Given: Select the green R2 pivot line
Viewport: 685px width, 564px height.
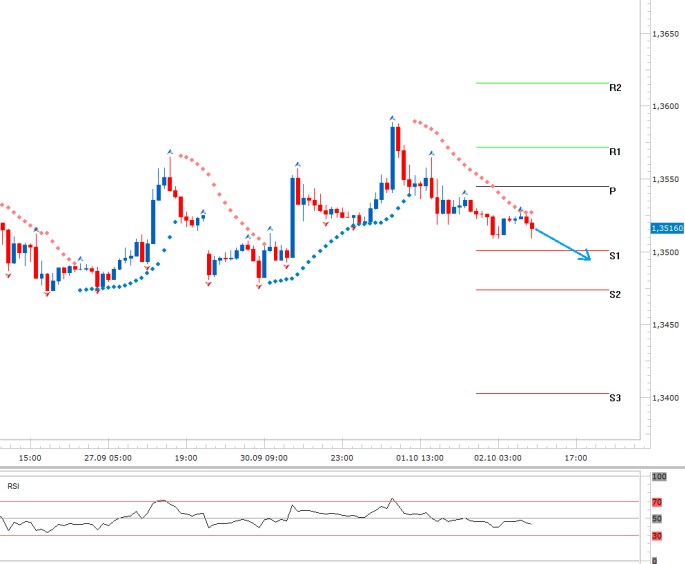Looking at the screenshot, I should coord(542,83).
